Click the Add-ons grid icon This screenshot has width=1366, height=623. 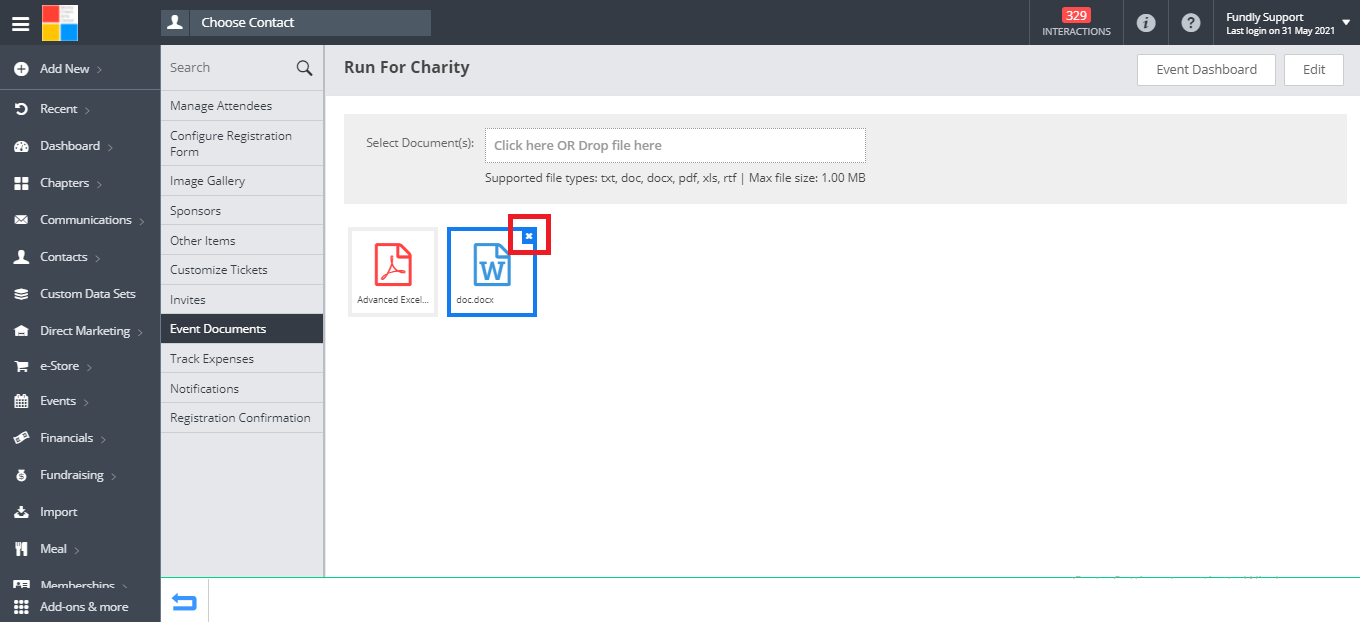click(21, 606)
